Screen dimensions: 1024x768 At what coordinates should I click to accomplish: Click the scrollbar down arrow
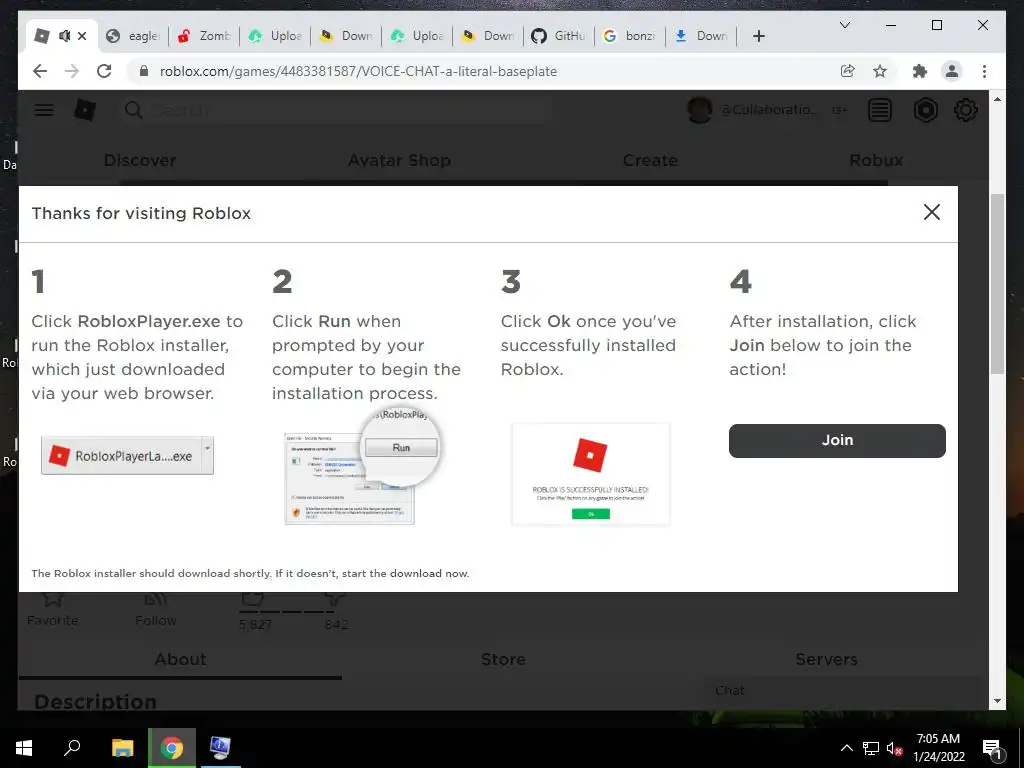(x=997, y=701)
